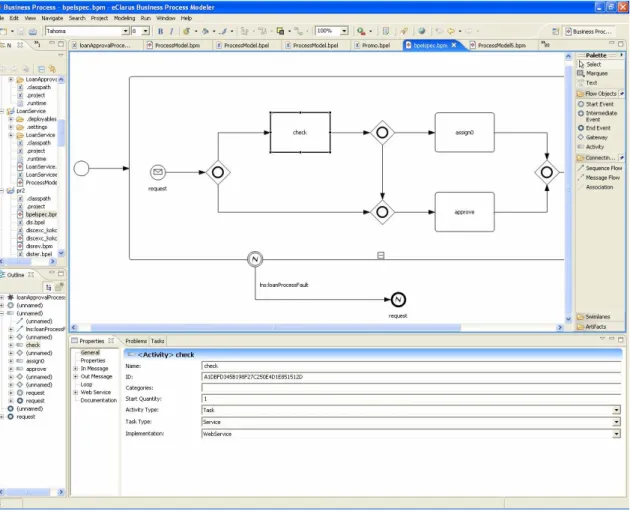
Task: Expand the In Message properties node
Action: tap(76, 369)
